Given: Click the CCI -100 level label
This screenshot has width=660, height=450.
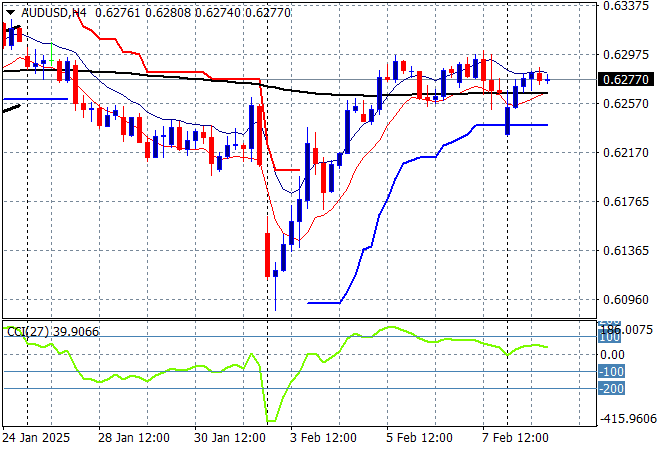Looking at the screenshot, I should click(612, 372).
